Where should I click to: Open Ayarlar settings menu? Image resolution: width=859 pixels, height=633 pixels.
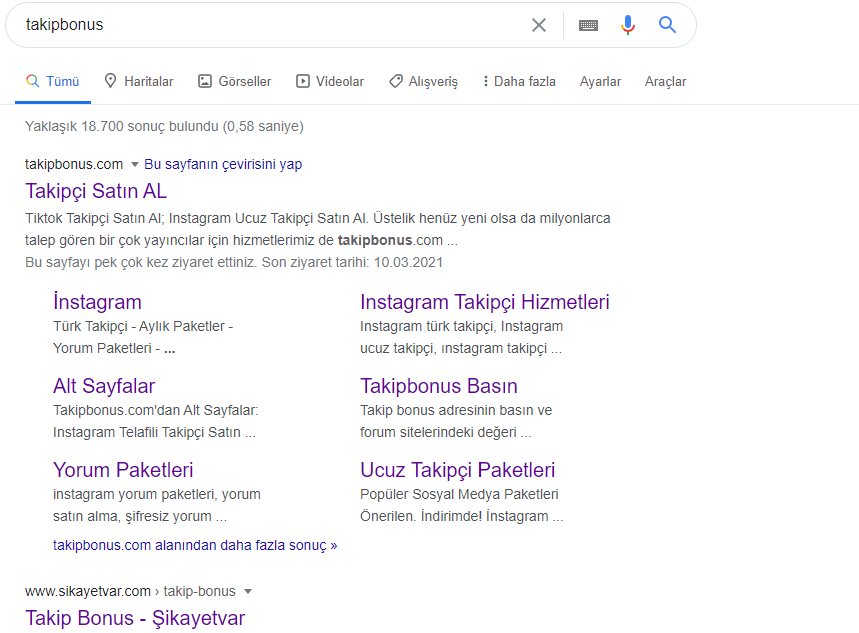coord(600,81)
